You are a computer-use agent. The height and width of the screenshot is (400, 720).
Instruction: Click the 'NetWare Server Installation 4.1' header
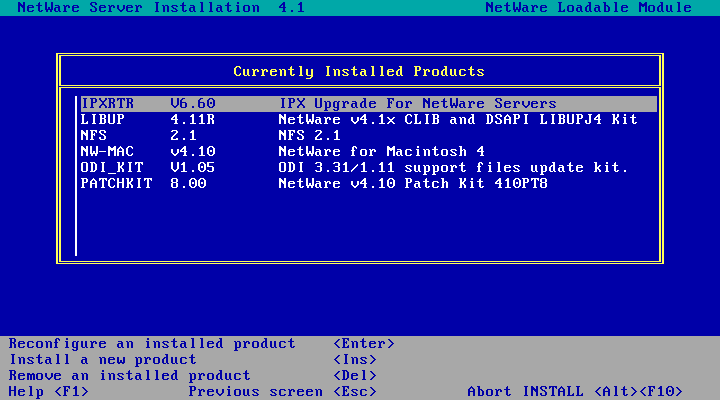point(161,8)
